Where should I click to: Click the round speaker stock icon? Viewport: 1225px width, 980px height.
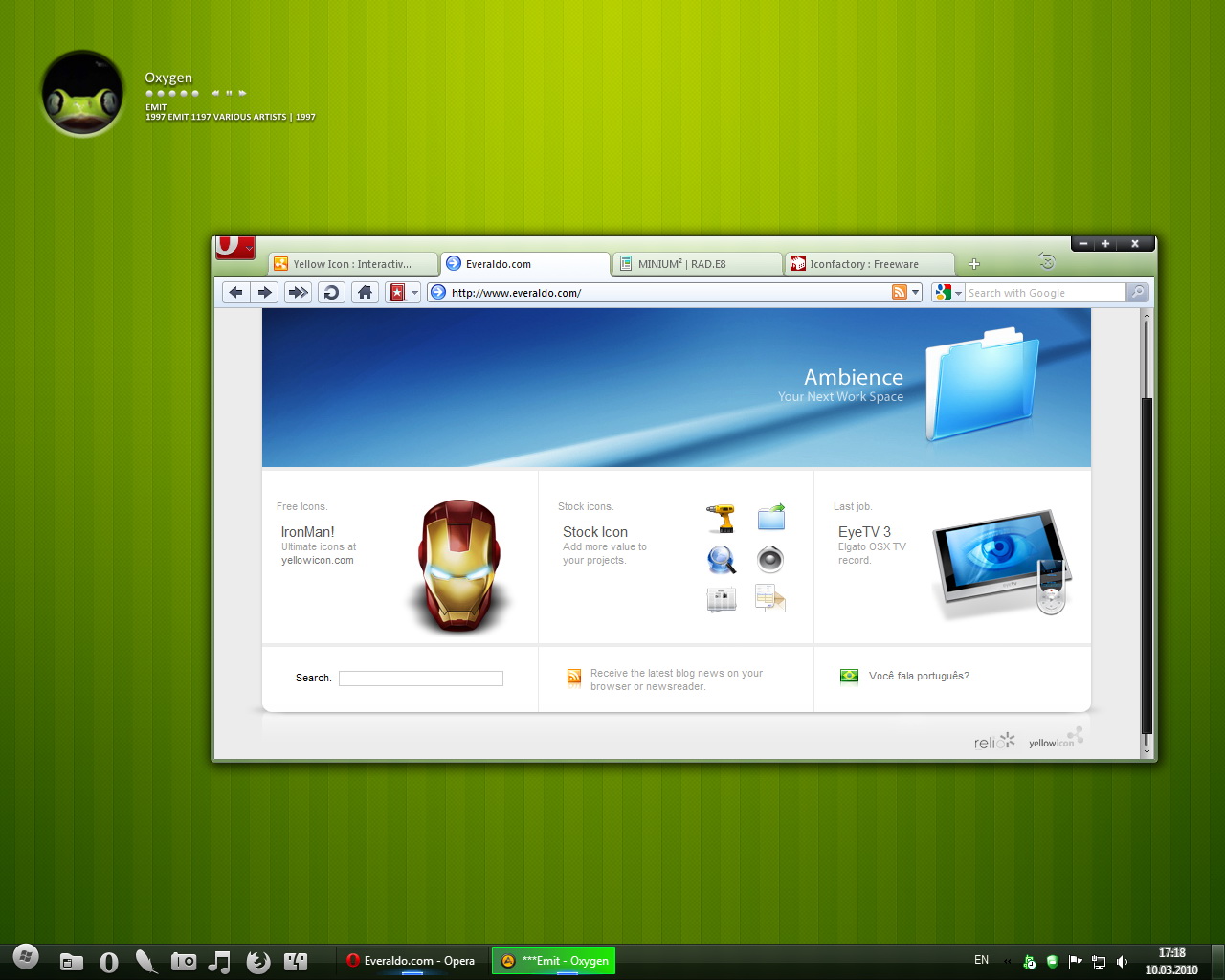770,559
